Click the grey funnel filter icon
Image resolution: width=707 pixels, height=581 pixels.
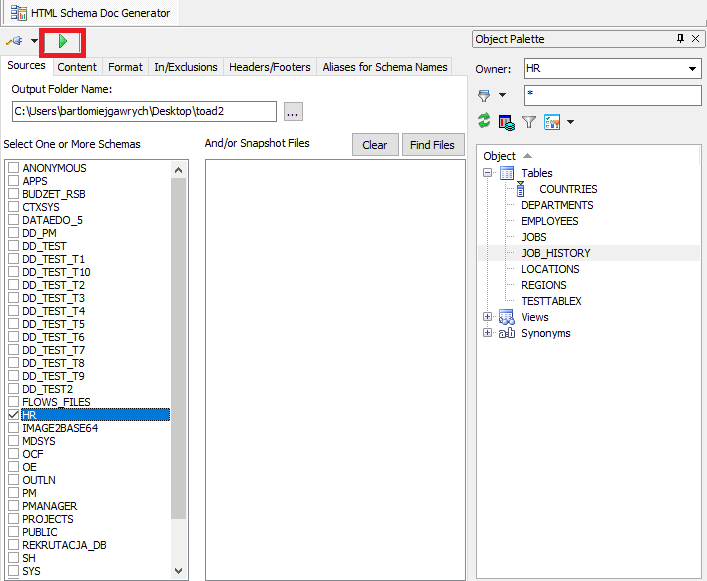point(529,122)
